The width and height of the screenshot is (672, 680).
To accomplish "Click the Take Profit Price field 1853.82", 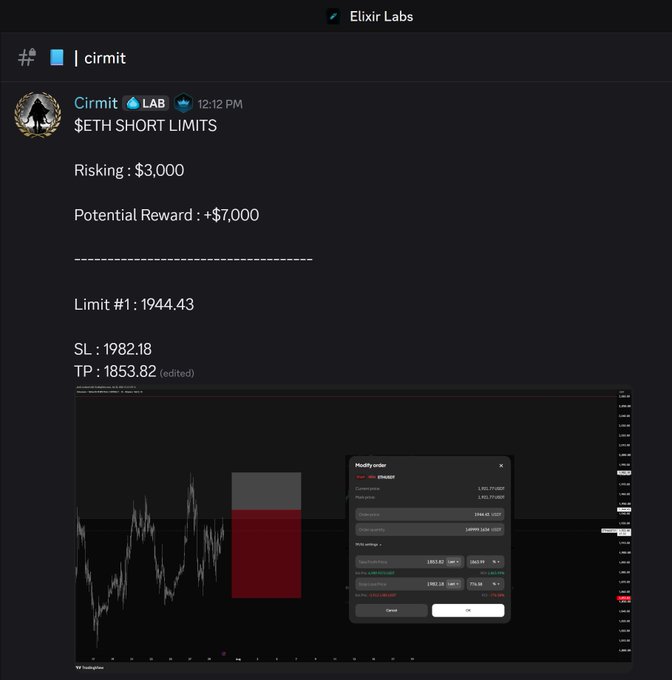I will click(x=410, y=562).
